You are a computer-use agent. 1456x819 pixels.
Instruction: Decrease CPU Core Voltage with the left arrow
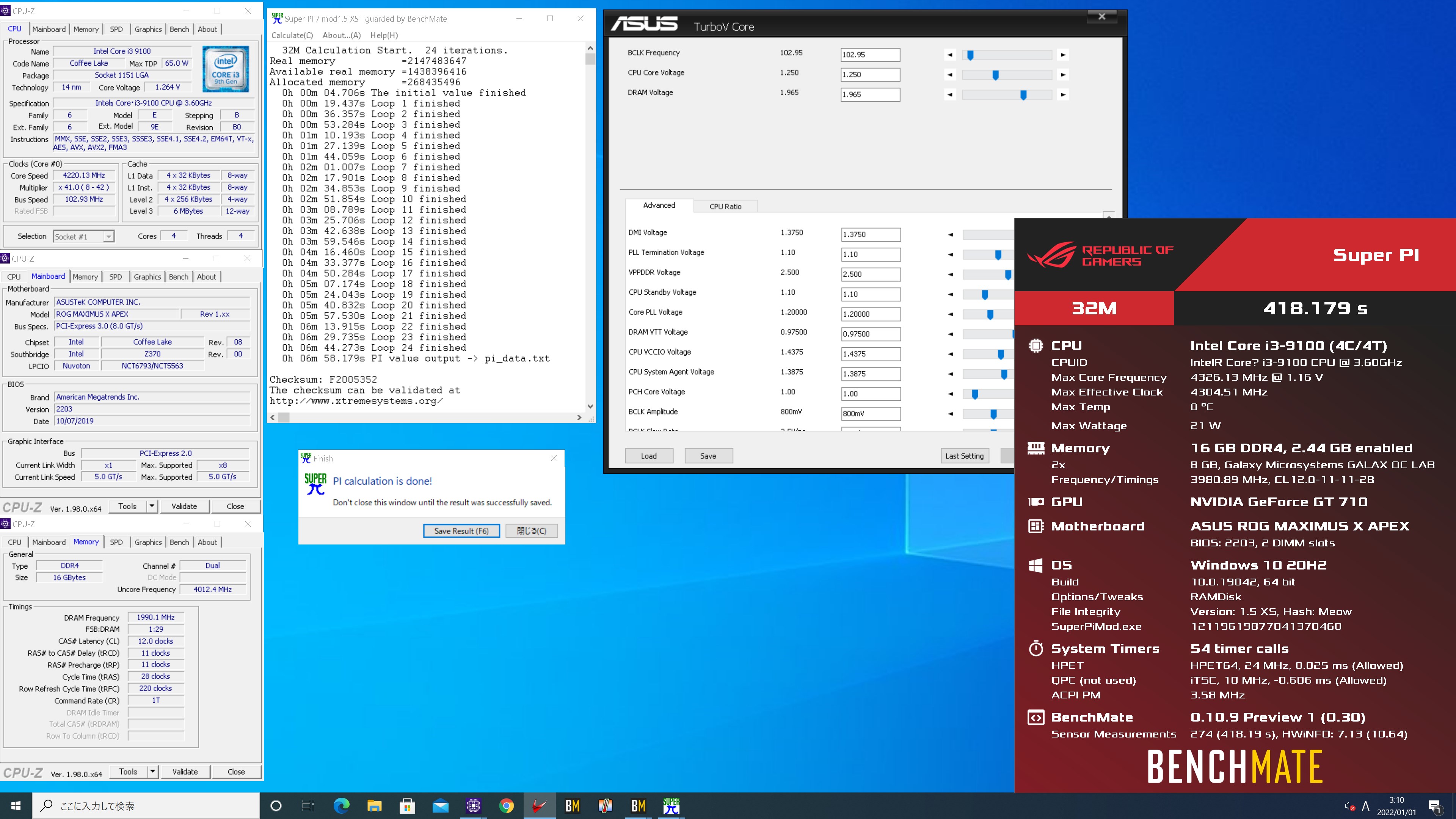pyautogui.click(x=950, y=75)
